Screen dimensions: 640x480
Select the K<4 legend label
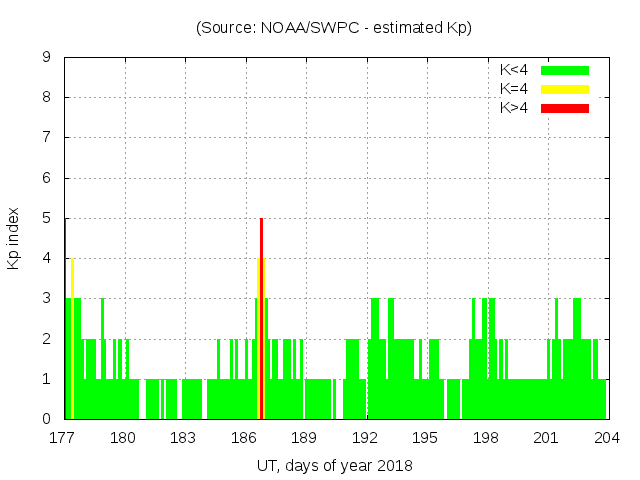[514, 70]
